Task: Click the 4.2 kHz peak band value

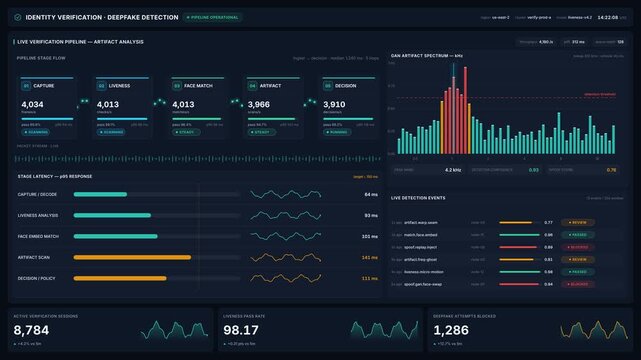Action: 453,170
